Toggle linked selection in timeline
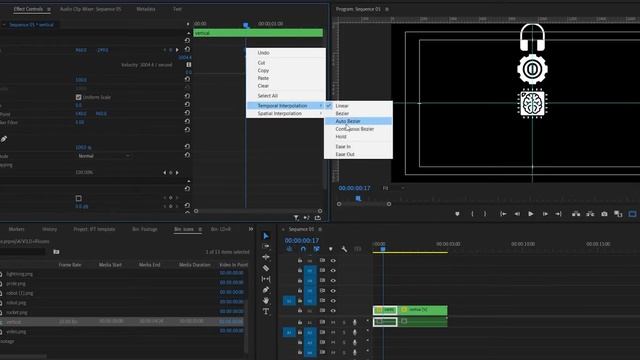Viewport: 640px width, 360px height. [x=316, y=249]
